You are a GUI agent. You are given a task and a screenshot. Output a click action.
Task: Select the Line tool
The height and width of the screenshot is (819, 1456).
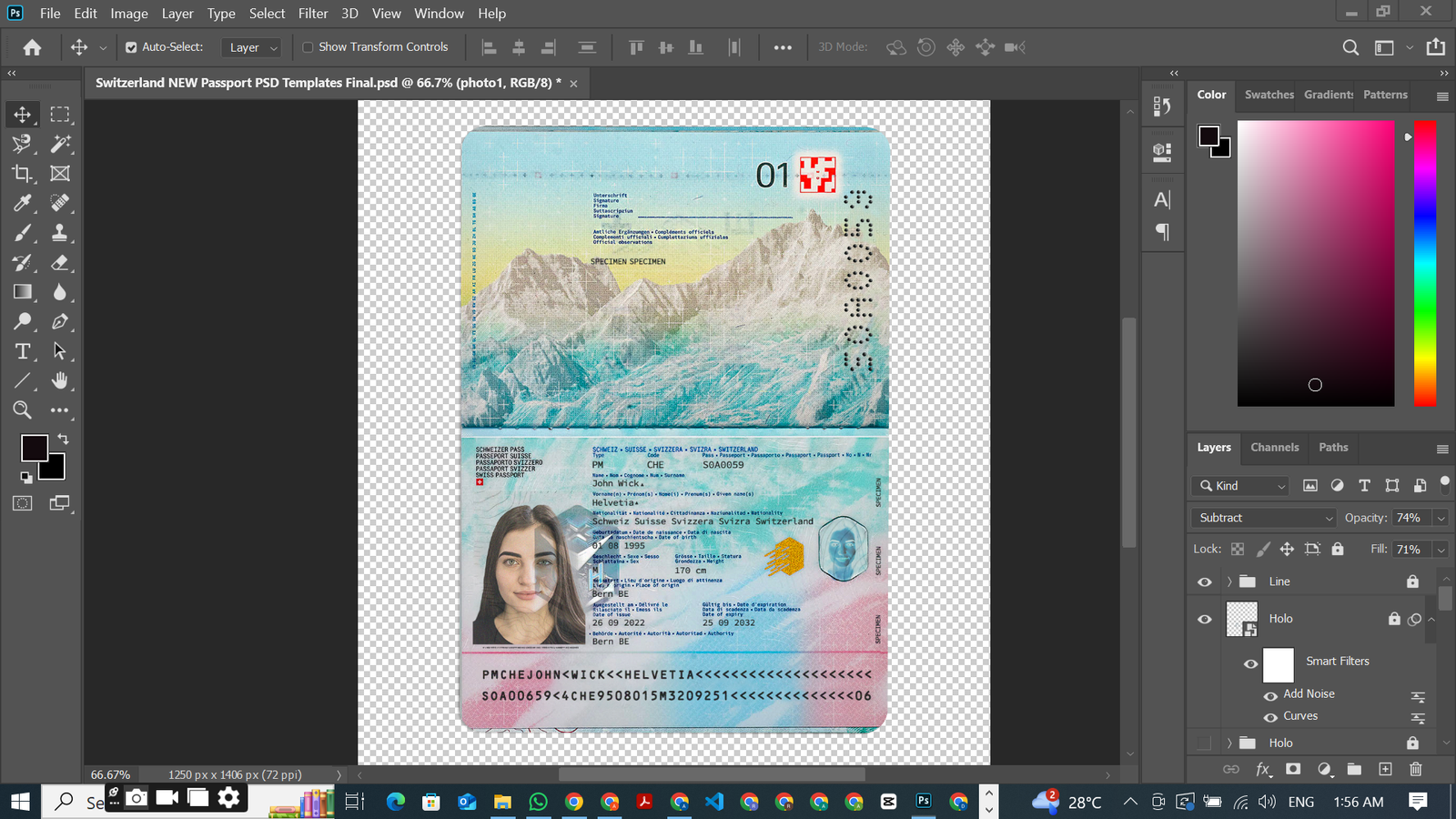pyautogui.click(x=22, y=380)
